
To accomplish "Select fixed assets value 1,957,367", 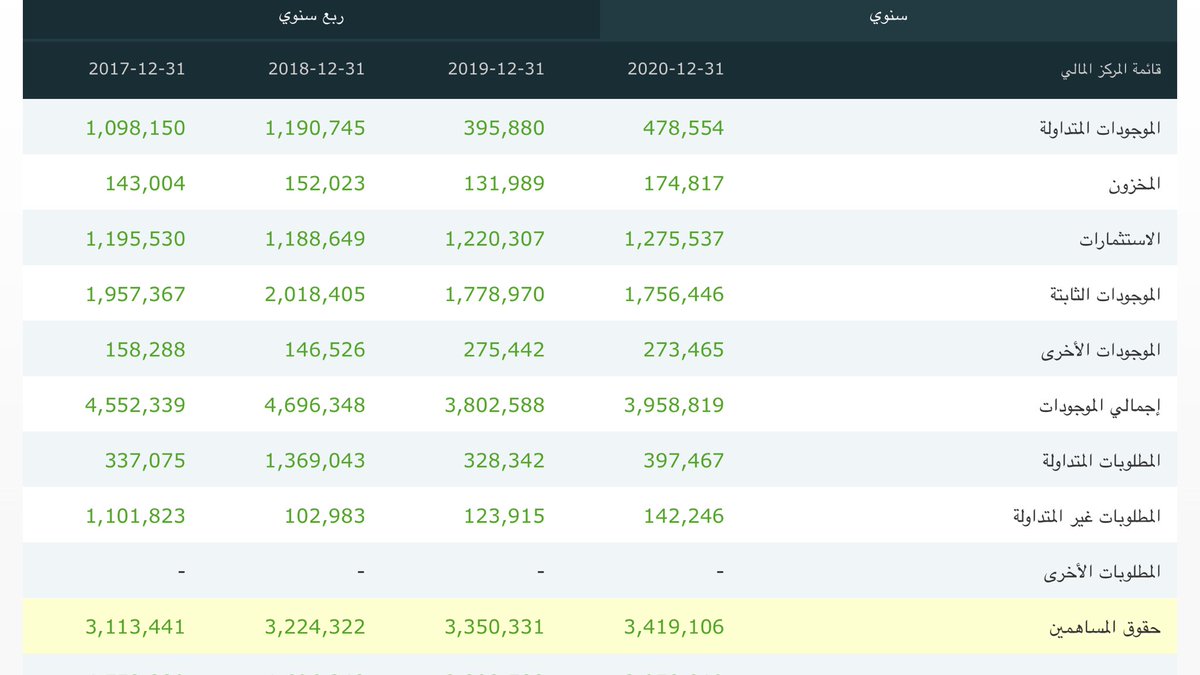I will pos(136,295).
